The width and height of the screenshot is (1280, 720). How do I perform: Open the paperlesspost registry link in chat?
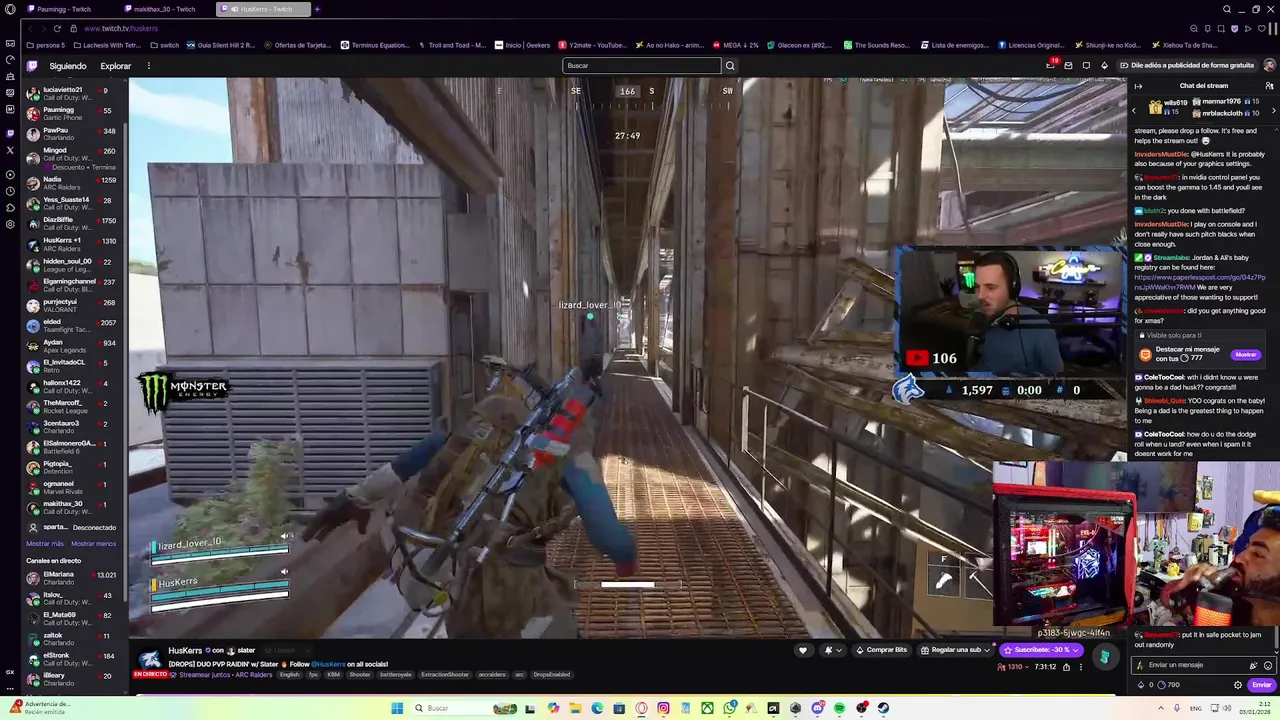1199,282
